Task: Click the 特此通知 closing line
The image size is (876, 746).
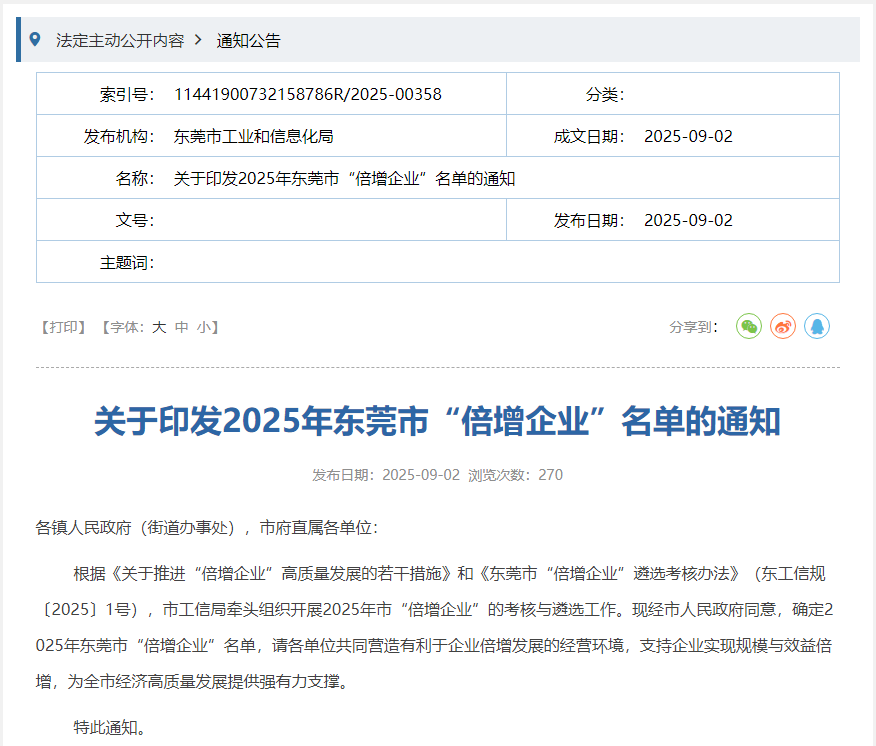Action: tap(110, 727)
